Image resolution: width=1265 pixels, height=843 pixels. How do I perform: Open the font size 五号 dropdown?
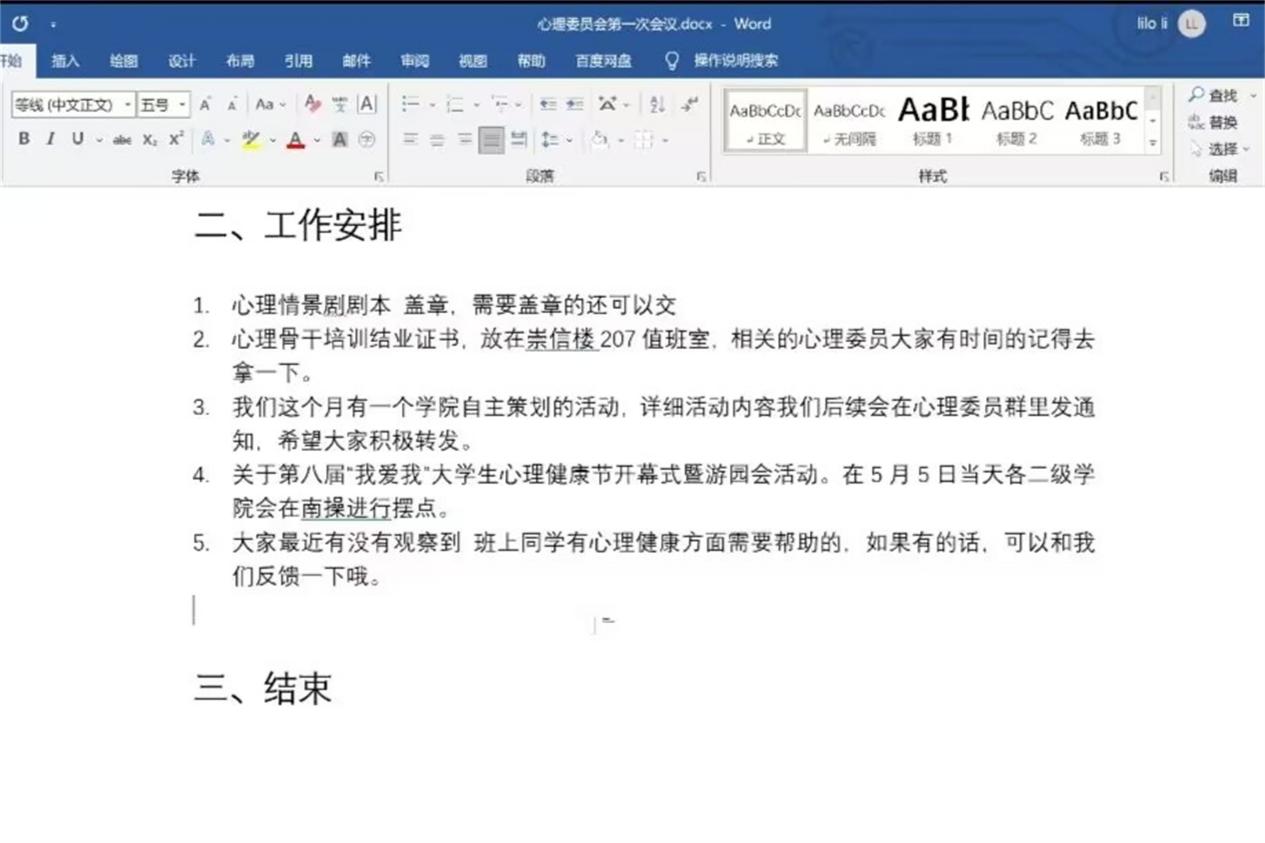[182, 104]
